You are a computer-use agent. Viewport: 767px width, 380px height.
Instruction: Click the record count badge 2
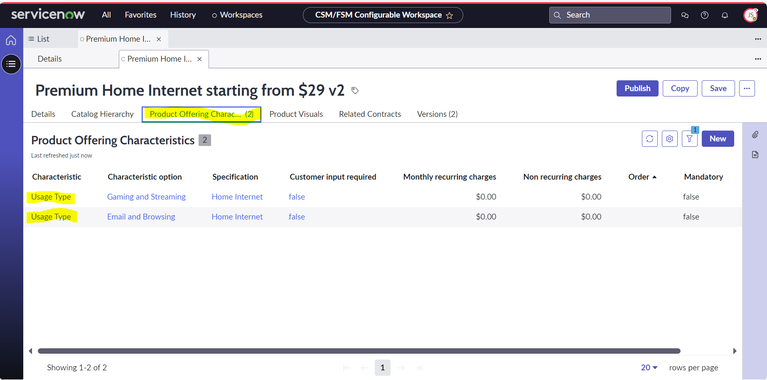(205, 141)
